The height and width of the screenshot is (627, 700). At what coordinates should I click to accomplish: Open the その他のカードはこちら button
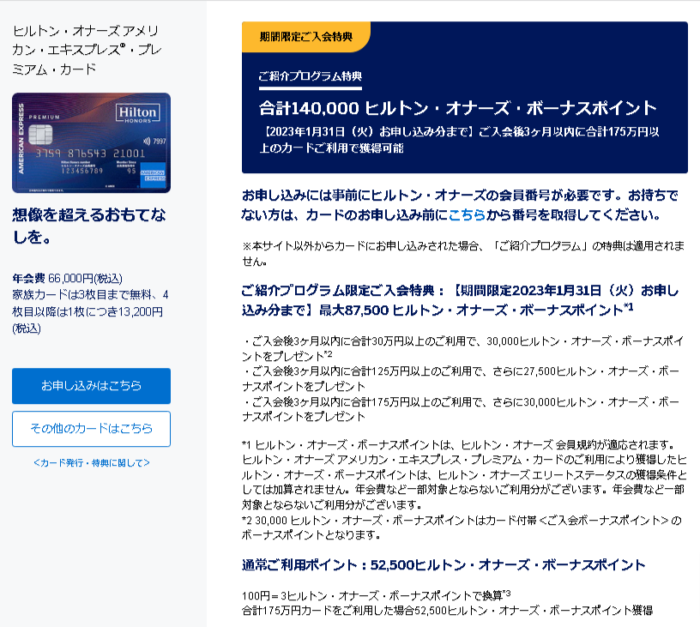(x=91, y=429)
